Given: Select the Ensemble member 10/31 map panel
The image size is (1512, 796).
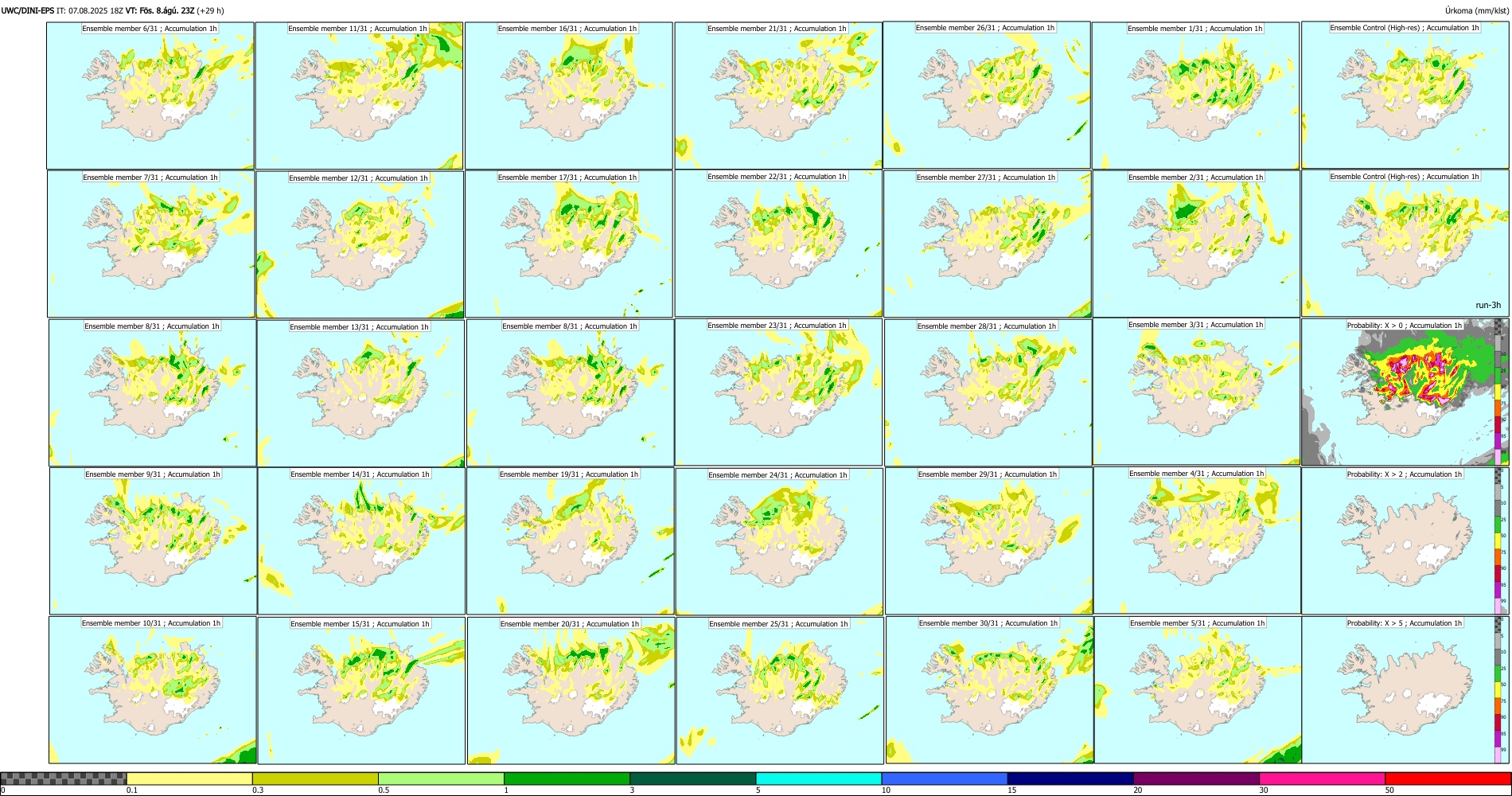Looking at the screenshot, I should click(x=153, y=690).
